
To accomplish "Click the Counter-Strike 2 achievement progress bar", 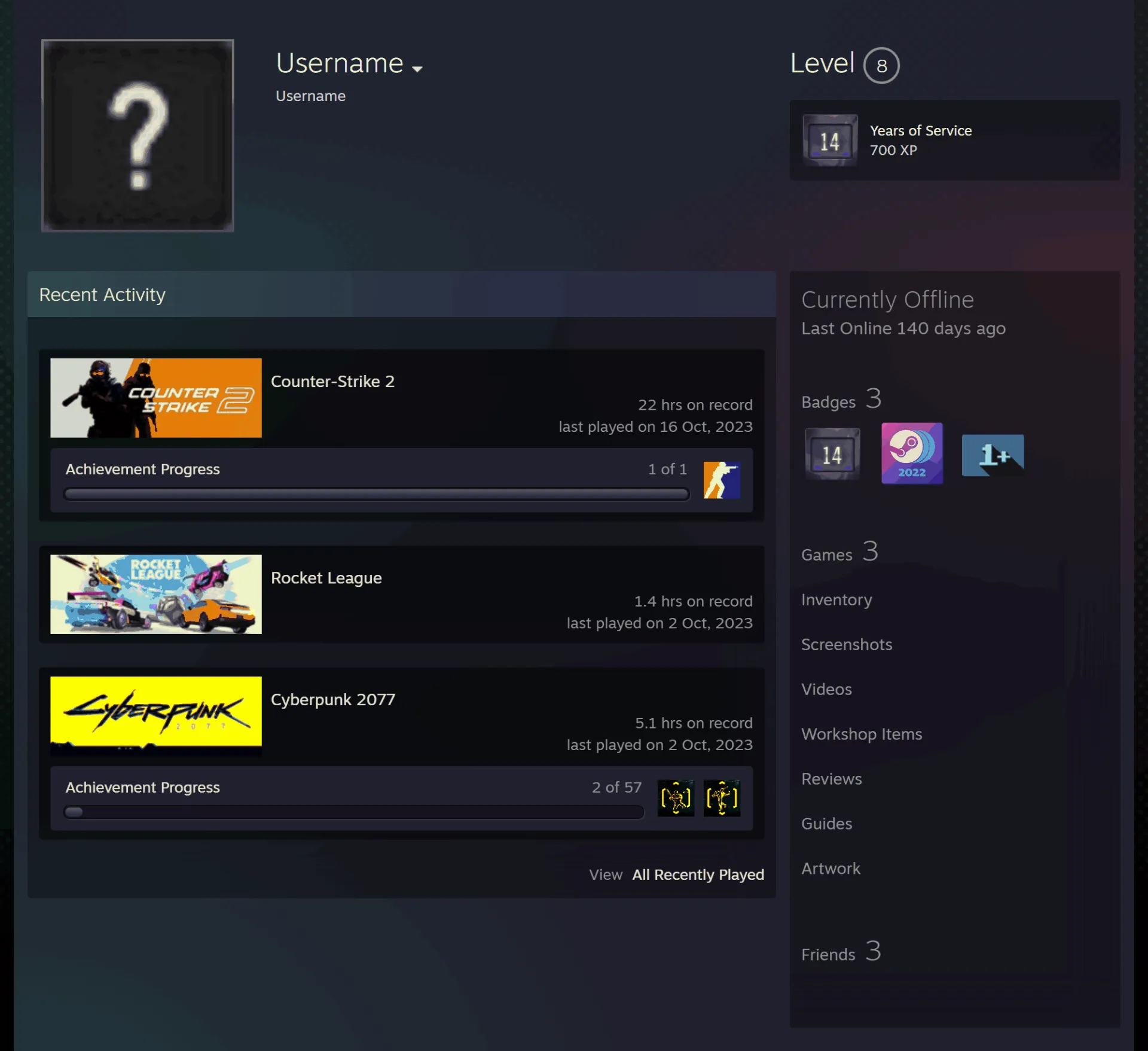I will 377,494.
